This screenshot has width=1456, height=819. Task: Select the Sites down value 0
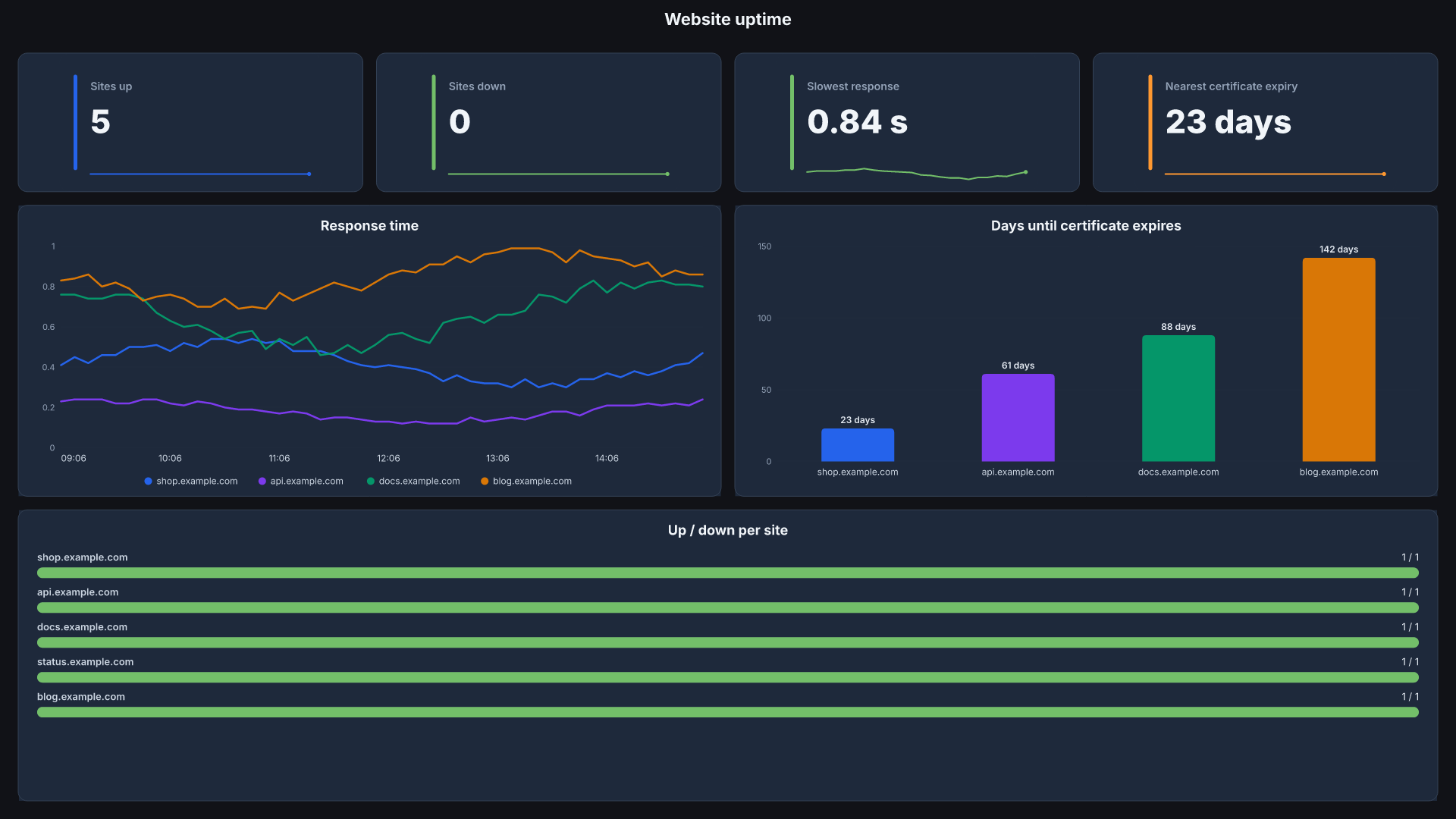point(460,122)
